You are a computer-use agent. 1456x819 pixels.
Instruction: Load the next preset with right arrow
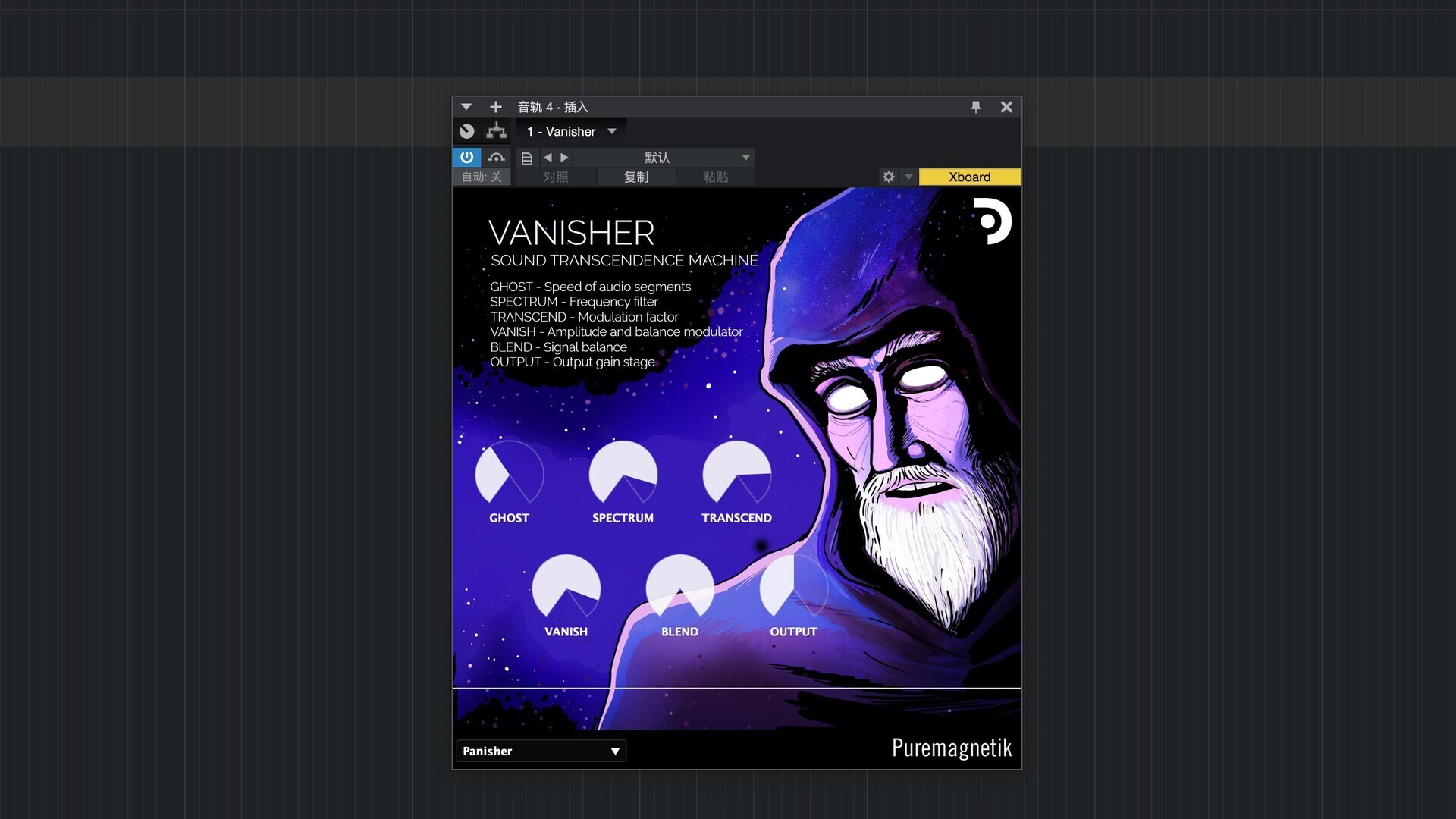564,158
